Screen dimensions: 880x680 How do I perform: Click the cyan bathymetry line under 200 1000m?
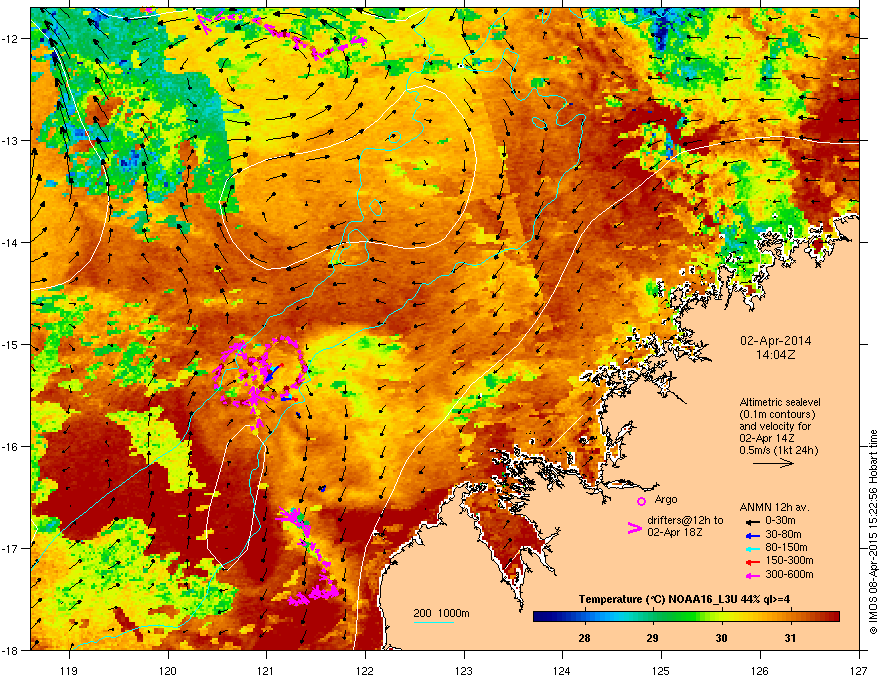point(433,622)
